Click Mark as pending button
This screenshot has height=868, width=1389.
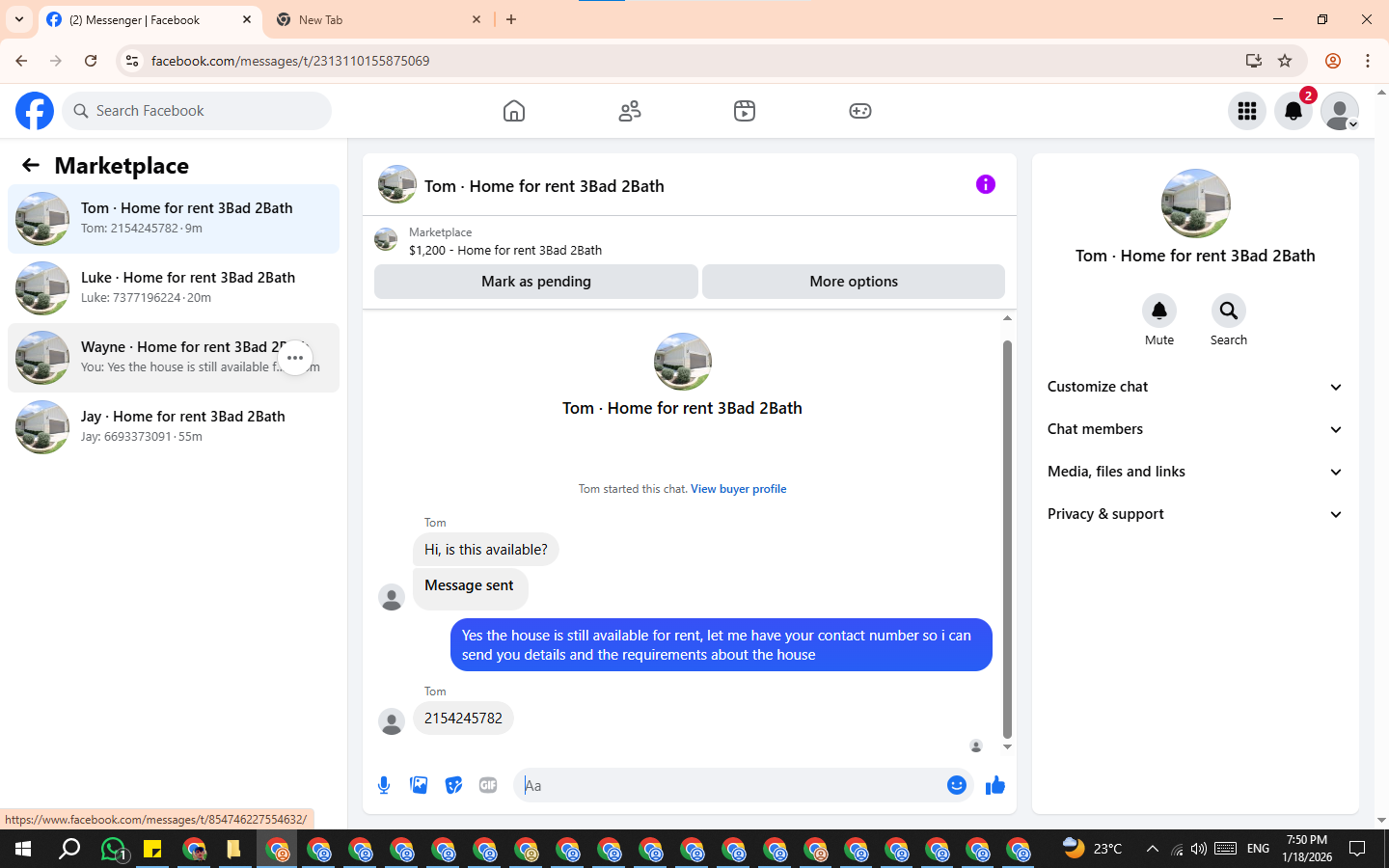536,282
